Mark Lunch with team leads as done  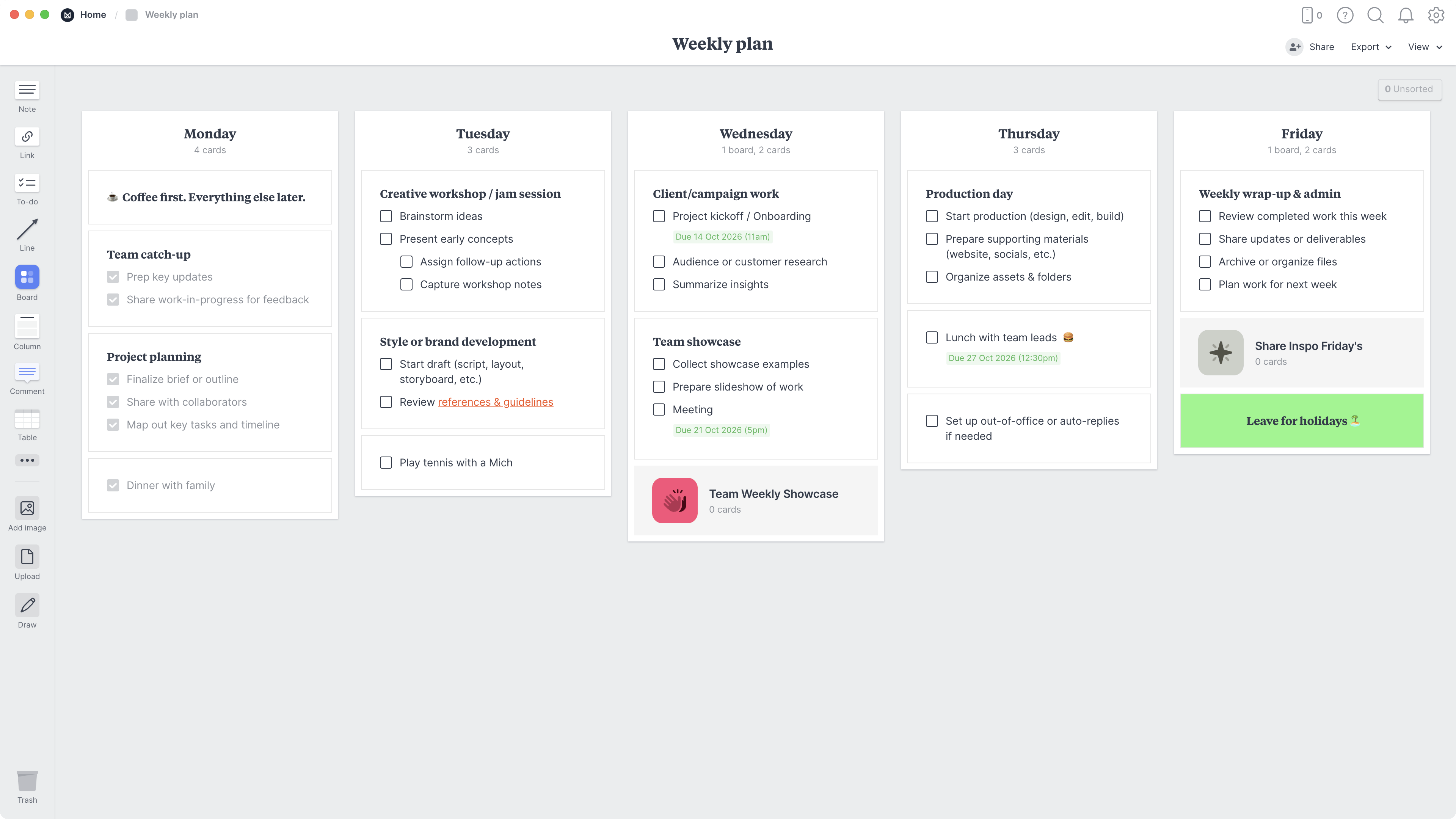[932, 337]
